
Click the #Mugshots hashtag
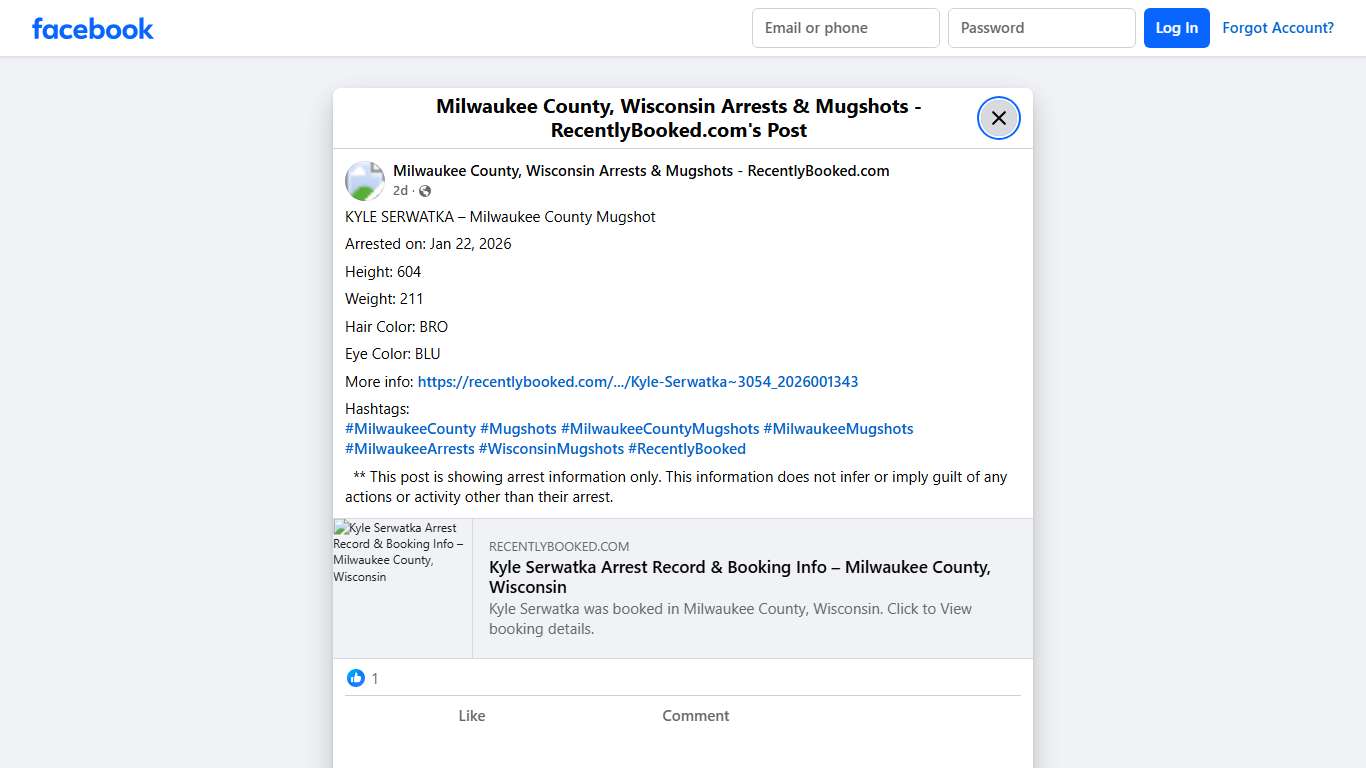(518, 428)
